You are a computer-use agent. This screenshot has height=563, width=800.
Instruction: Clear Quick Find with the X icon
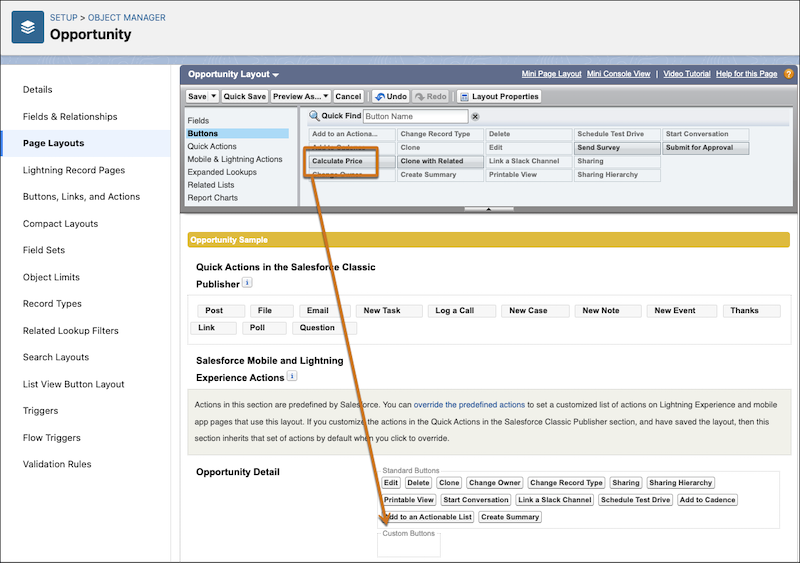point(475,116)
